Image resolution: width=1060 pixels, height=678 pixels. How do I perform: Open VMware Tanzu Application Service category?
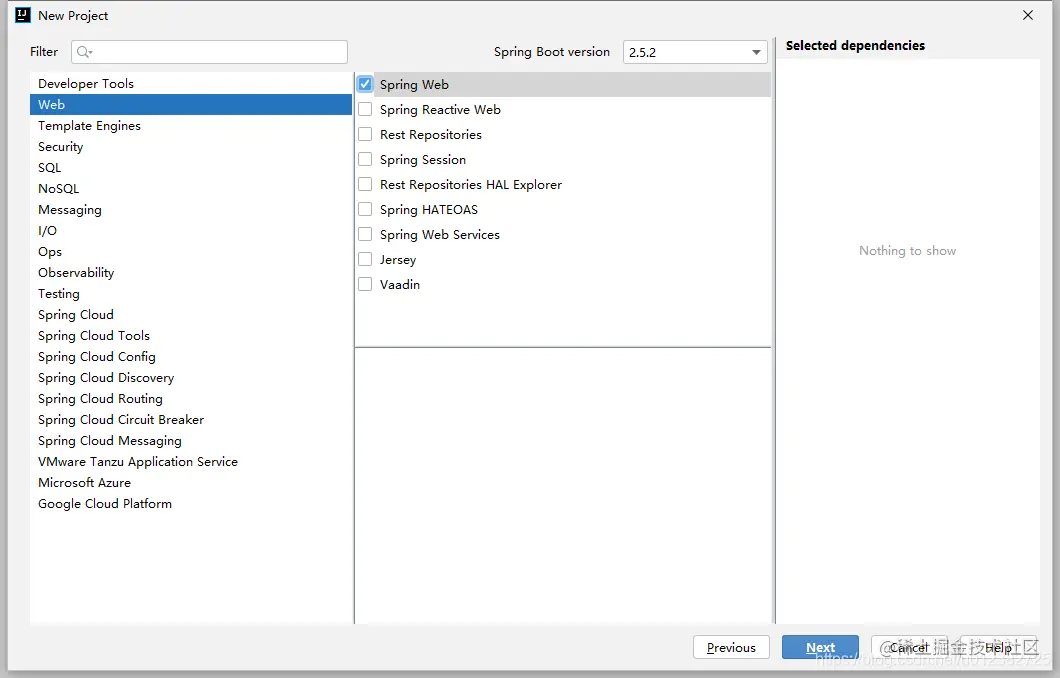point(191,460)
